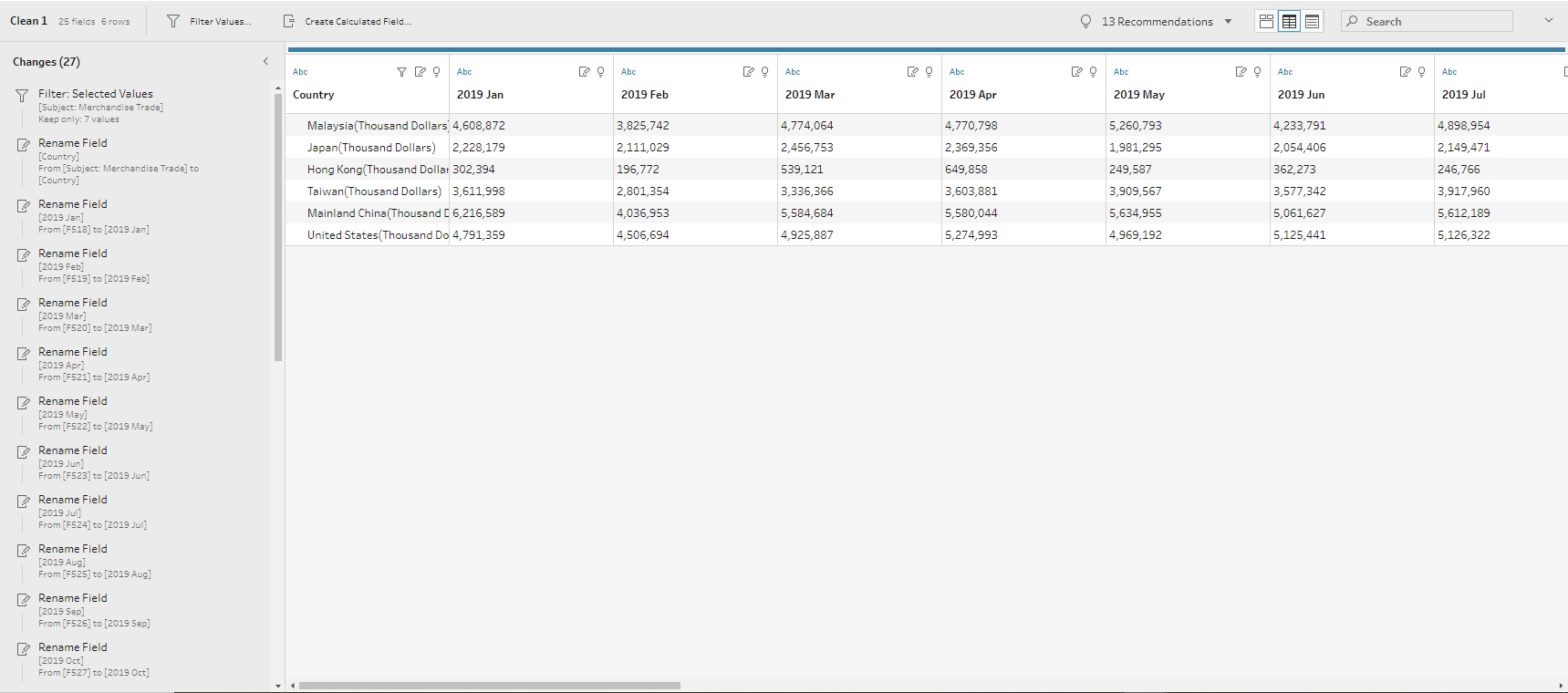Select the Rename Field 2019 Mar change entry
This screenshot has height=693, width=1568.
click(x=73, y=303)
